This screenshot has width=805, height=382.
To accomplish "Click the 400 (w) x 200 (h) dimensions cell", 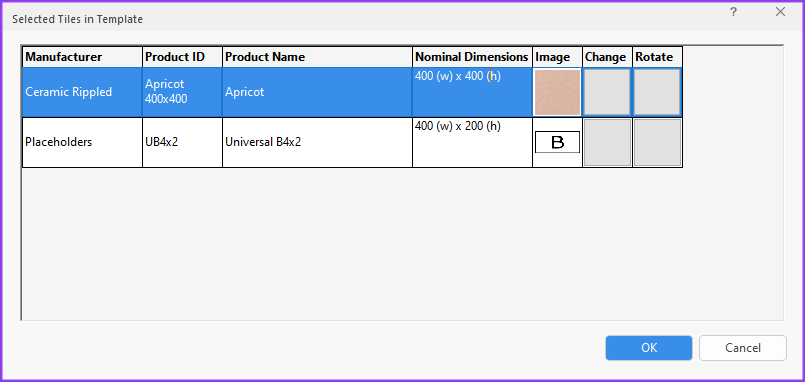I will [x=472, y=142].
